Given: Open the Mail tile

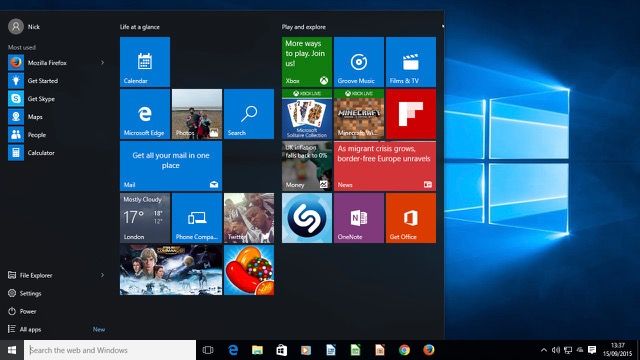Looking at the screenshot, I should point(171,166).
